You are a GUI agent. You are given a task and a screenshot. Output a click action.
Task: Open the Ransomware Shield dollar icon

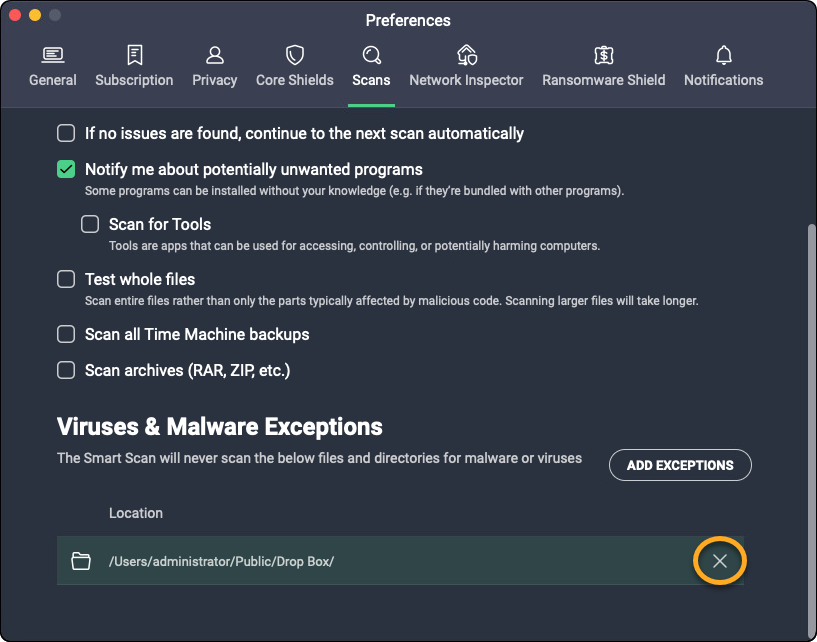click(x=604, y=55)
